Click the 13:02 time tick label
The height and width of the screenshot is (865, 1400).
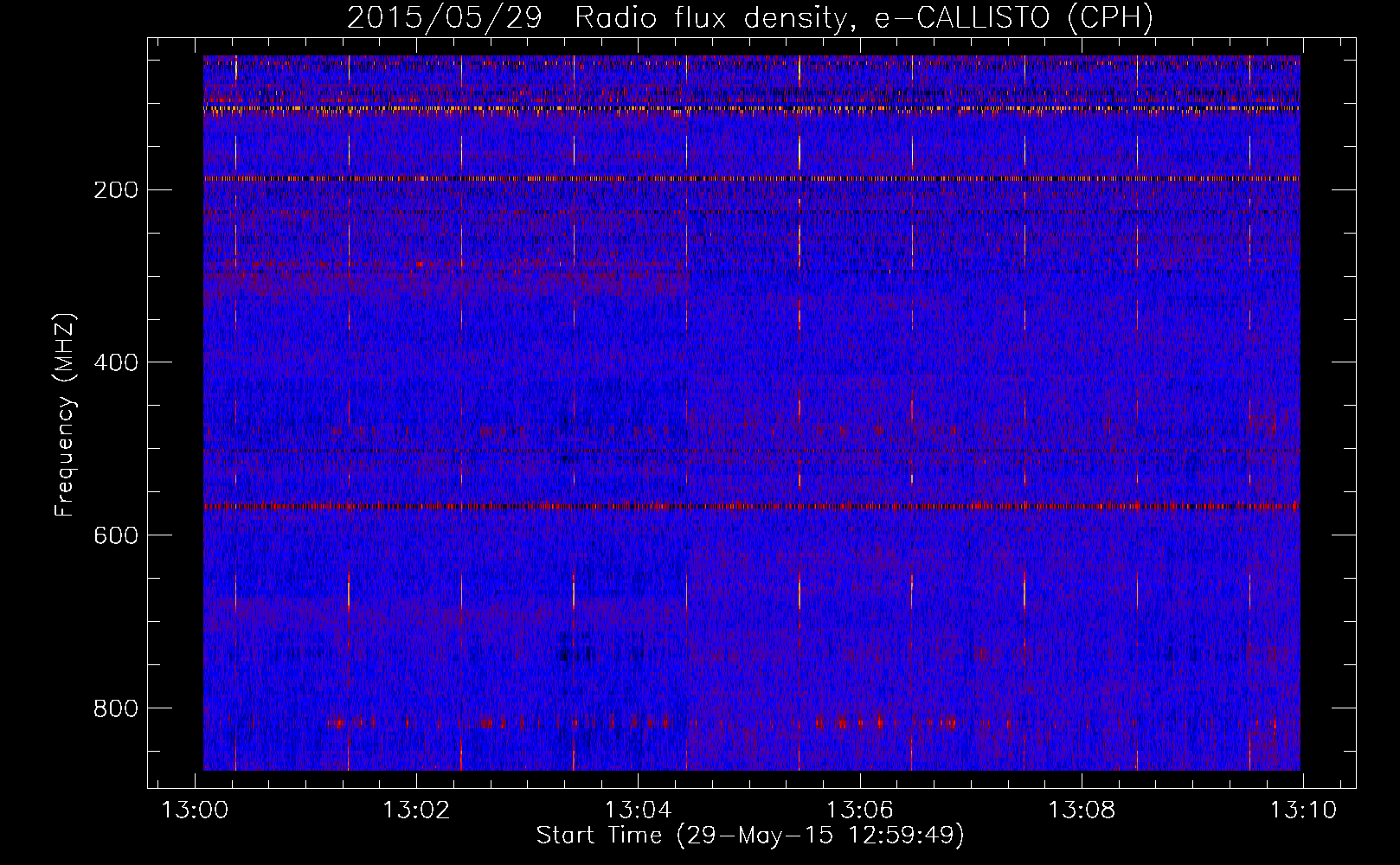[x=417, y=811]
